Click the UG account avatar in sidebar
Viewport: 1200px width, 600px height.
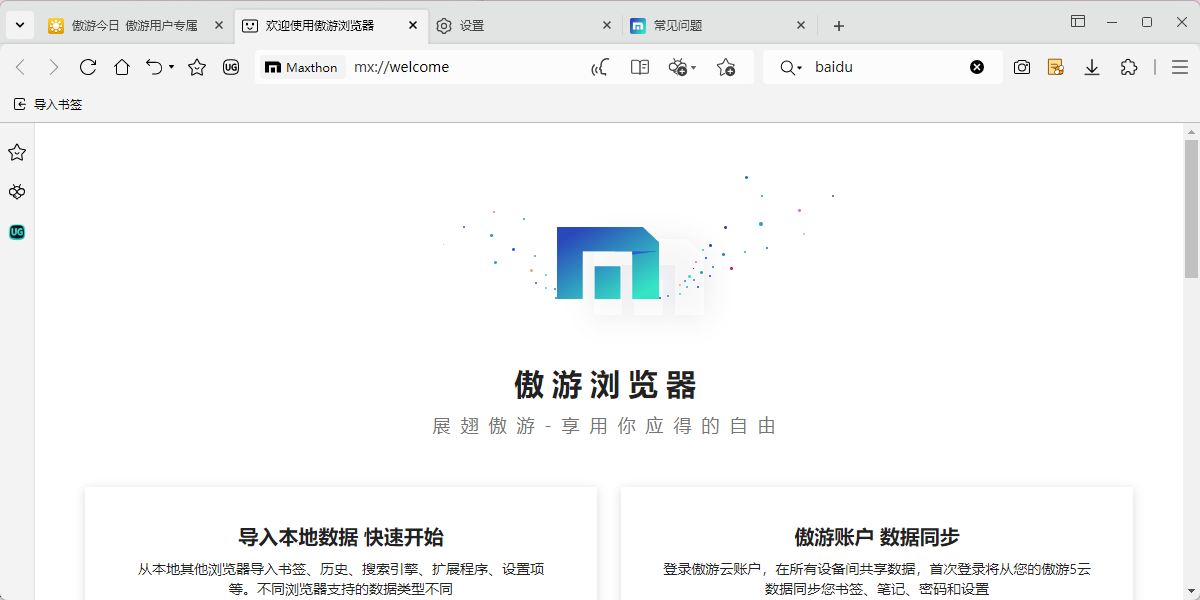click(x=16, y=232)
